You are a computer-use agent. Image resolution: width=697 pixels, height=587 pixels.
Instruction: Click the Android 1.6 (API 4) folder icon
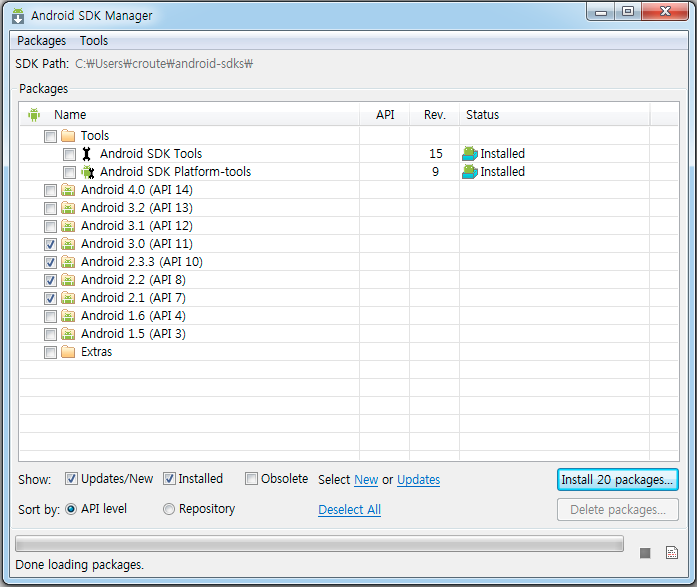point(68,316)
